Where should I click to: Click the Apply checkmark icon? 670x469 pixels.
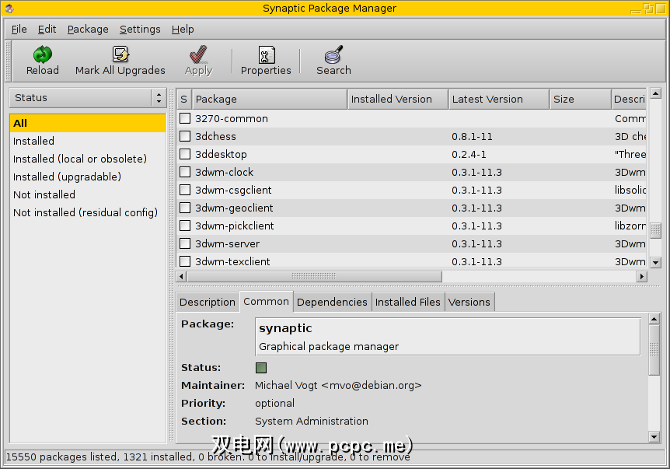click(198, 55)
